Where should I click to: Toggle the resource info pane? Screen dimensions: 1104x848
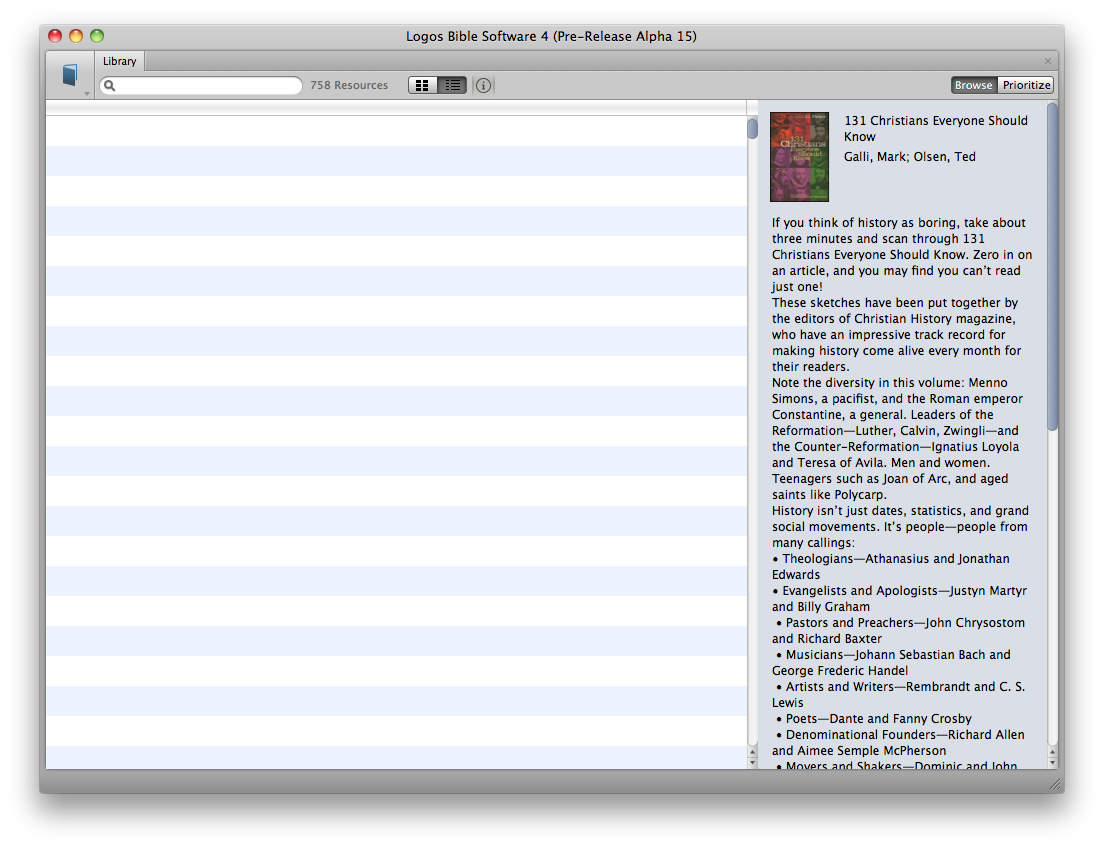coord(483,85)
